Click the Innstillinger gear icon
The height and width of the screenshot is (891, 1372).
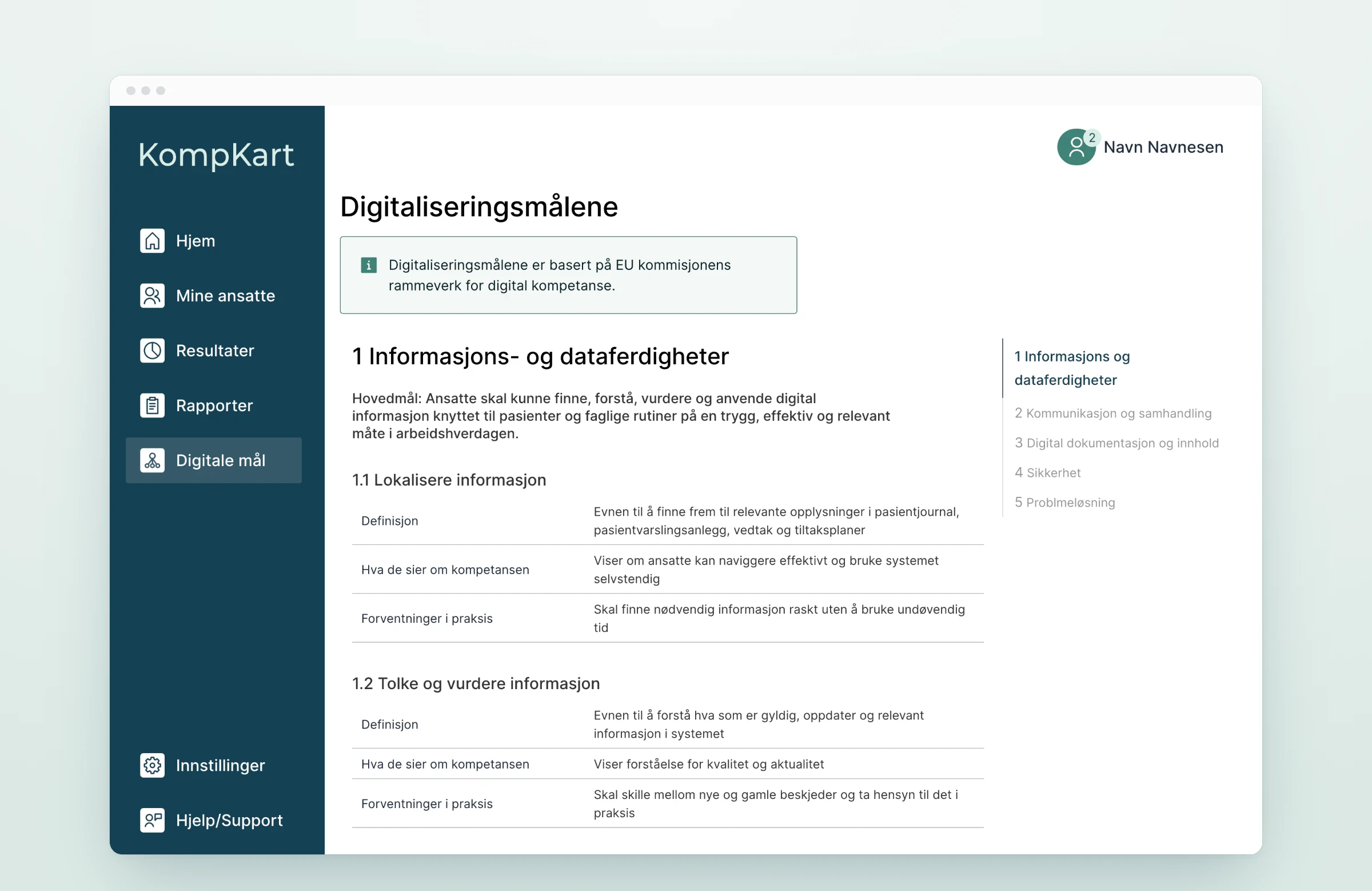click(x=152, y=765)
